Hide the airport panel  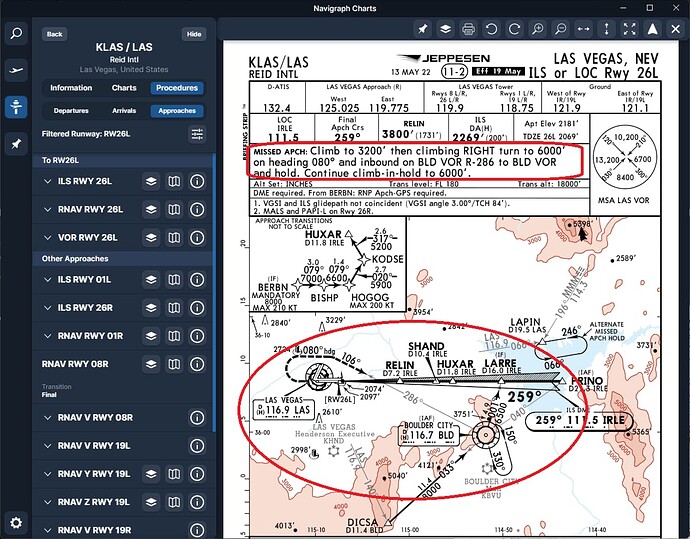pos(194,34)
